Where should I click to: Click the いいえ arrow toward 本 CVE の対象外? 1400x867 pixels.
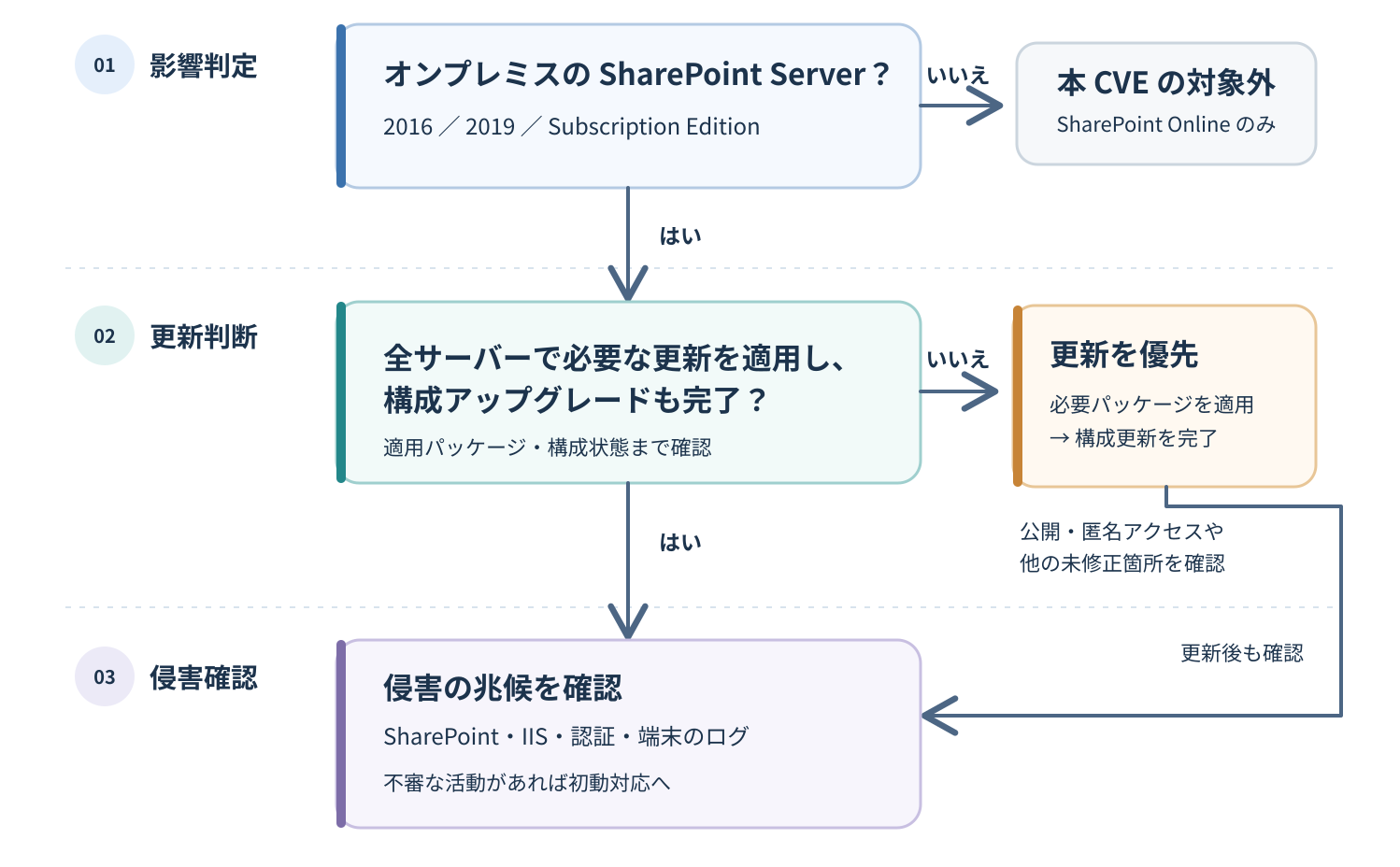coord(962,106)
